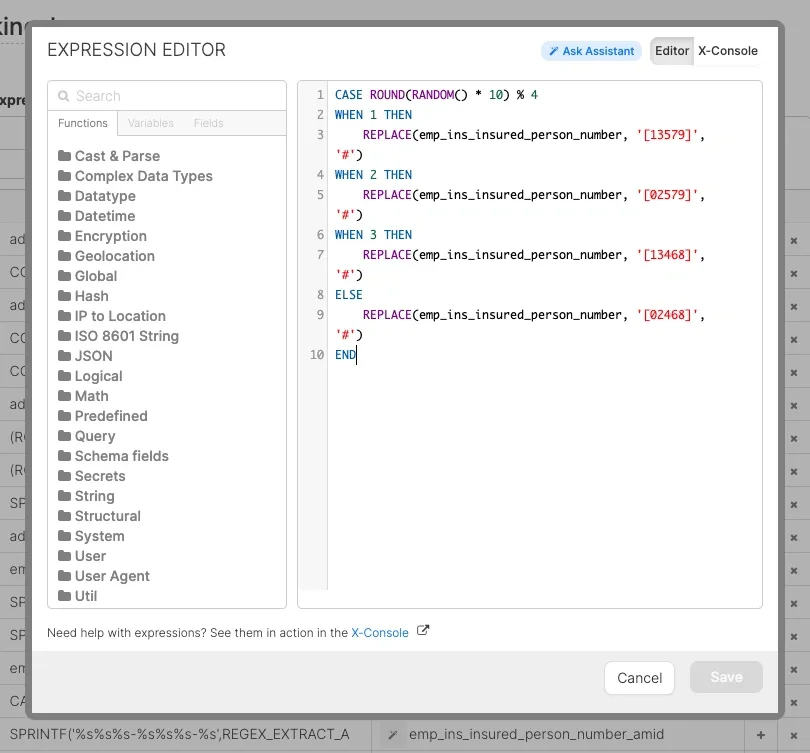Expand the Schema fields folder

coord(113,456)
